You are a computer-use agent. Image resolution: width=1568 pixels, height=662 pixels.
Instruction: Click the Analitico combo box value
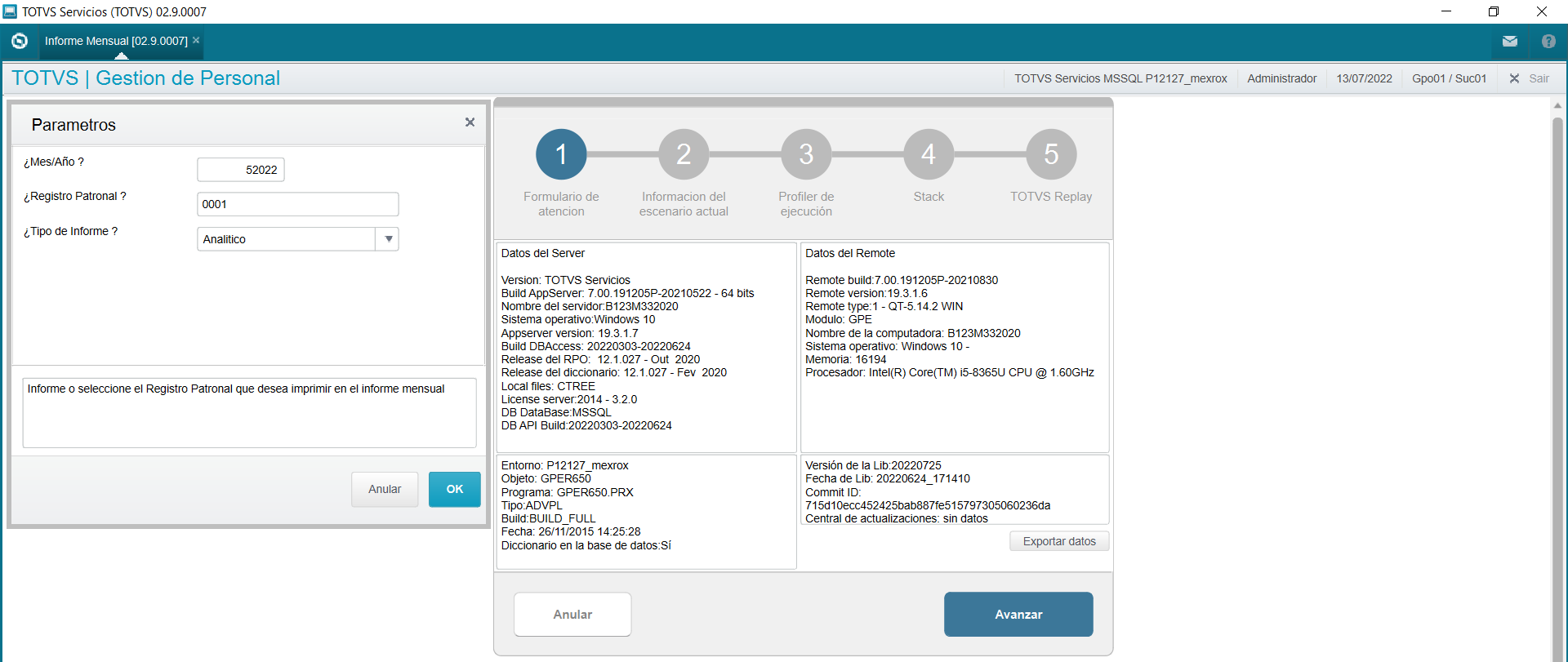click(x=287, y=239)
